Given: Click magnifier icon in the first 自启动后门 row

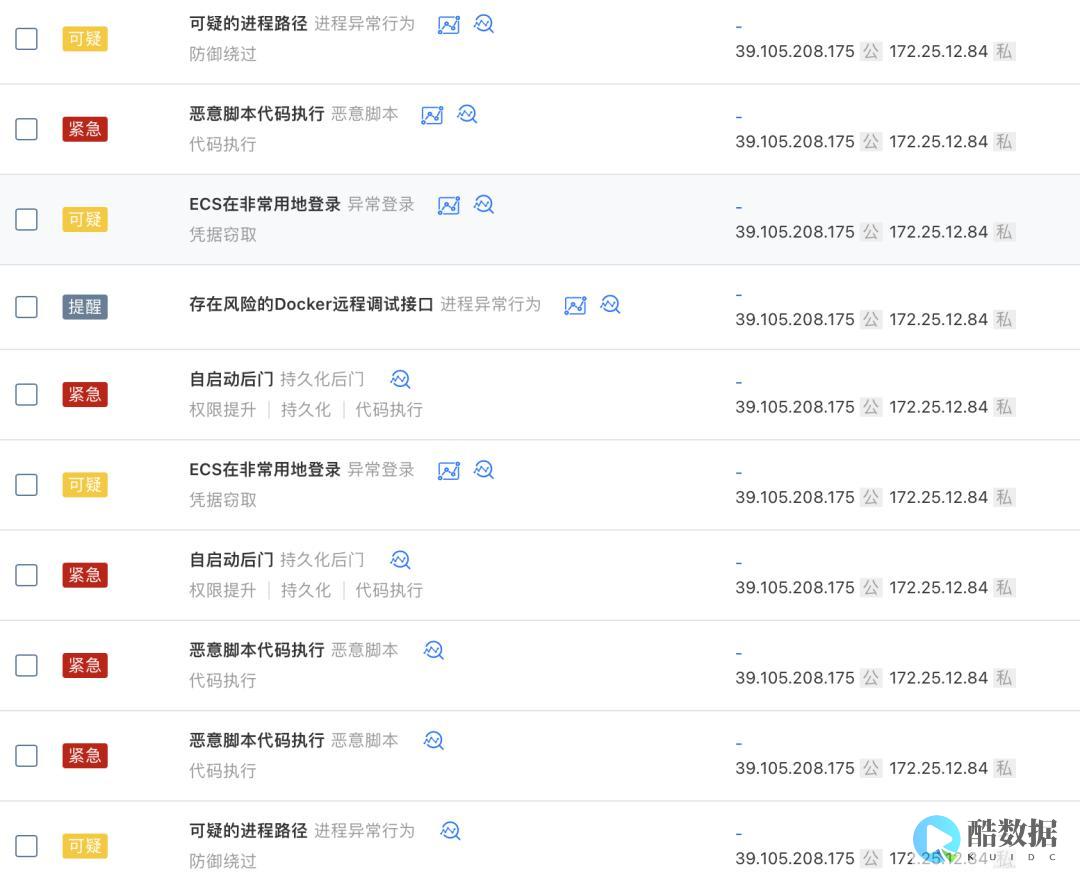Looking at the screenshot, I should pyautogui.click(x=400, y=379).
